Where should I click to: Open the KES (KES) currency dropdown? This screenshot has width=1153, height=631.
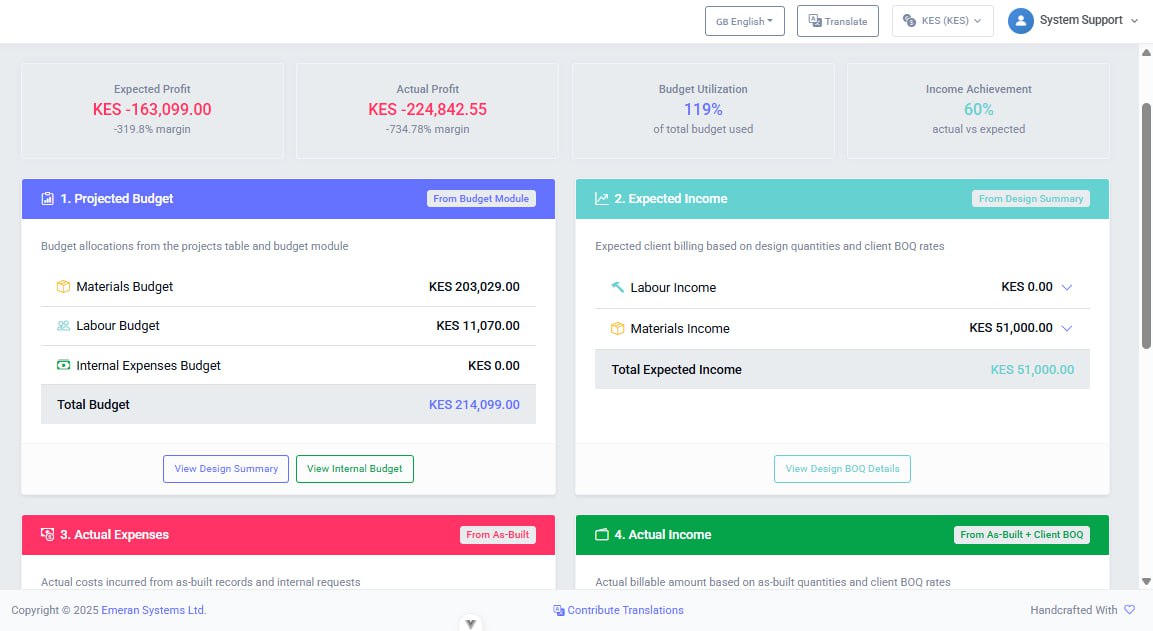point(942,20)
